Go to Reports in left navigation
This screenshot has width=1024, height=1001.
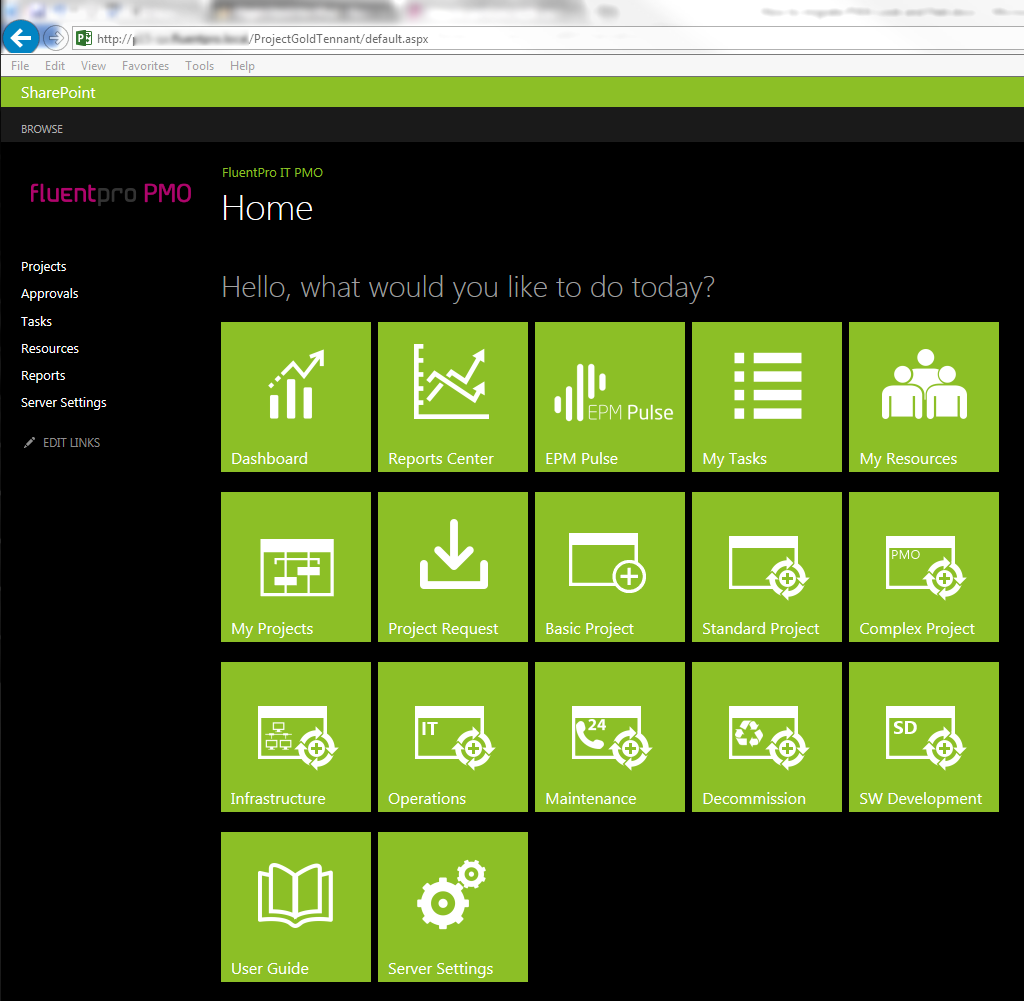click(43, 375)
